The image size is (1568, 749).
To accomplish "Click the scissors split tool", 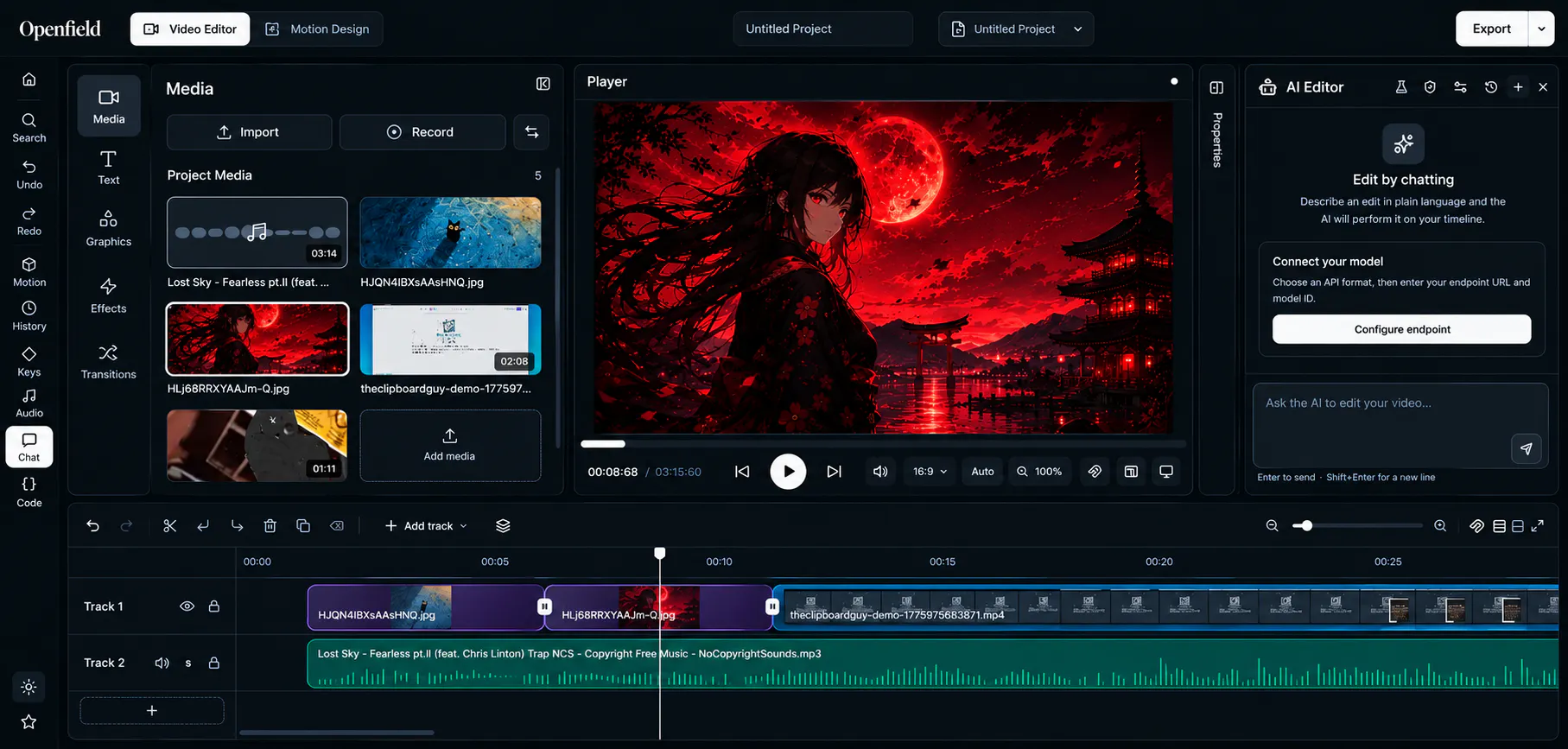I will [169, 525].
